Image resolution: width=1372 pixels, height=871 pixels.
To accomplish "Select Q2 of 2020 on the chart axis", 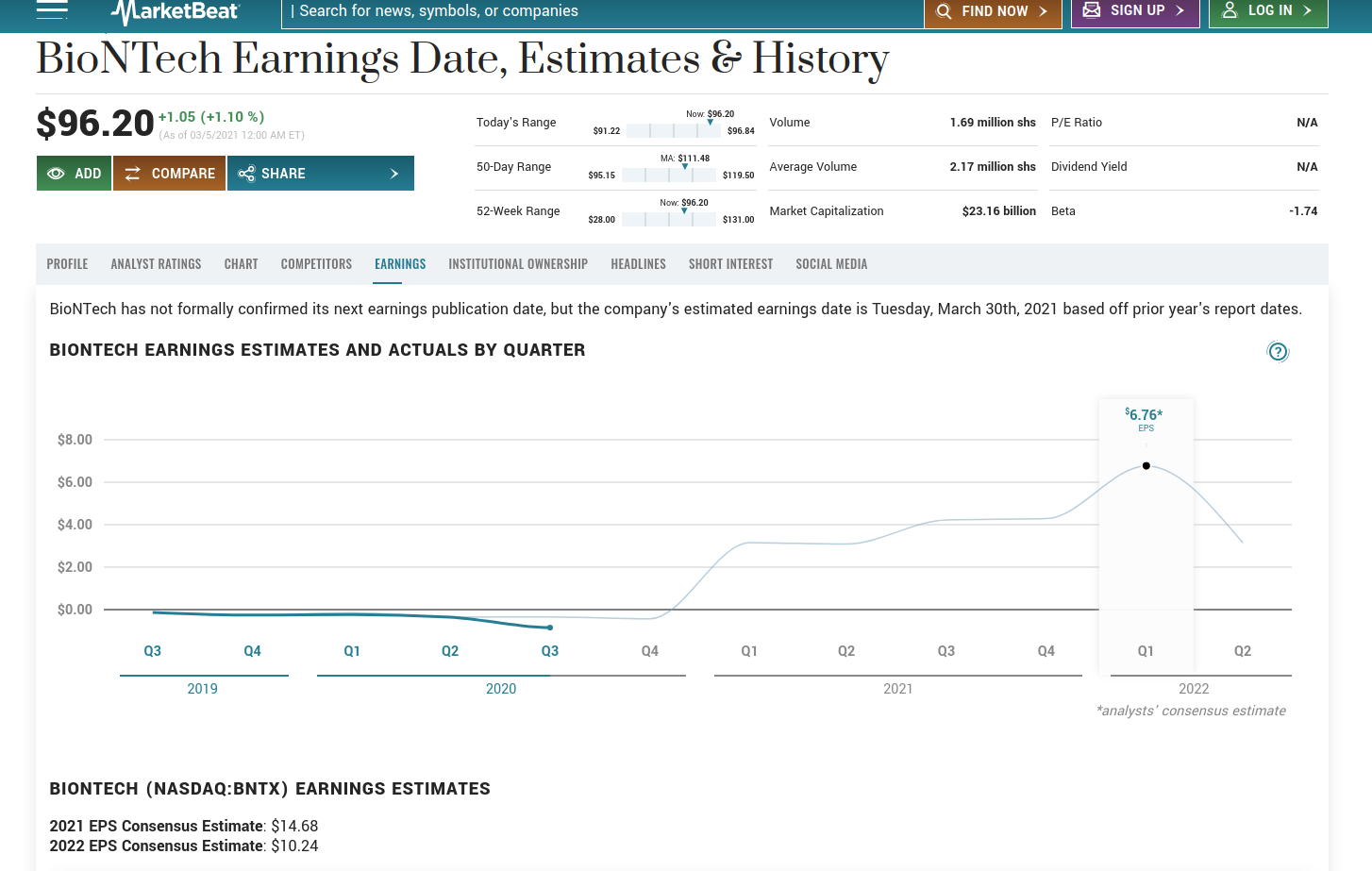I will [x=450, y=651].
